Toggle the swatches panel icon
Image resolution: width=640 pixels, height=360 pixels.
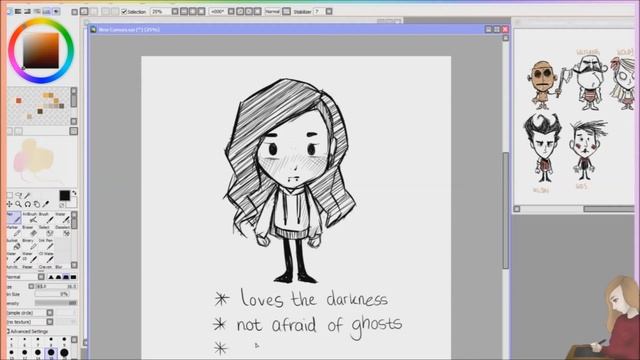[47, 11]
